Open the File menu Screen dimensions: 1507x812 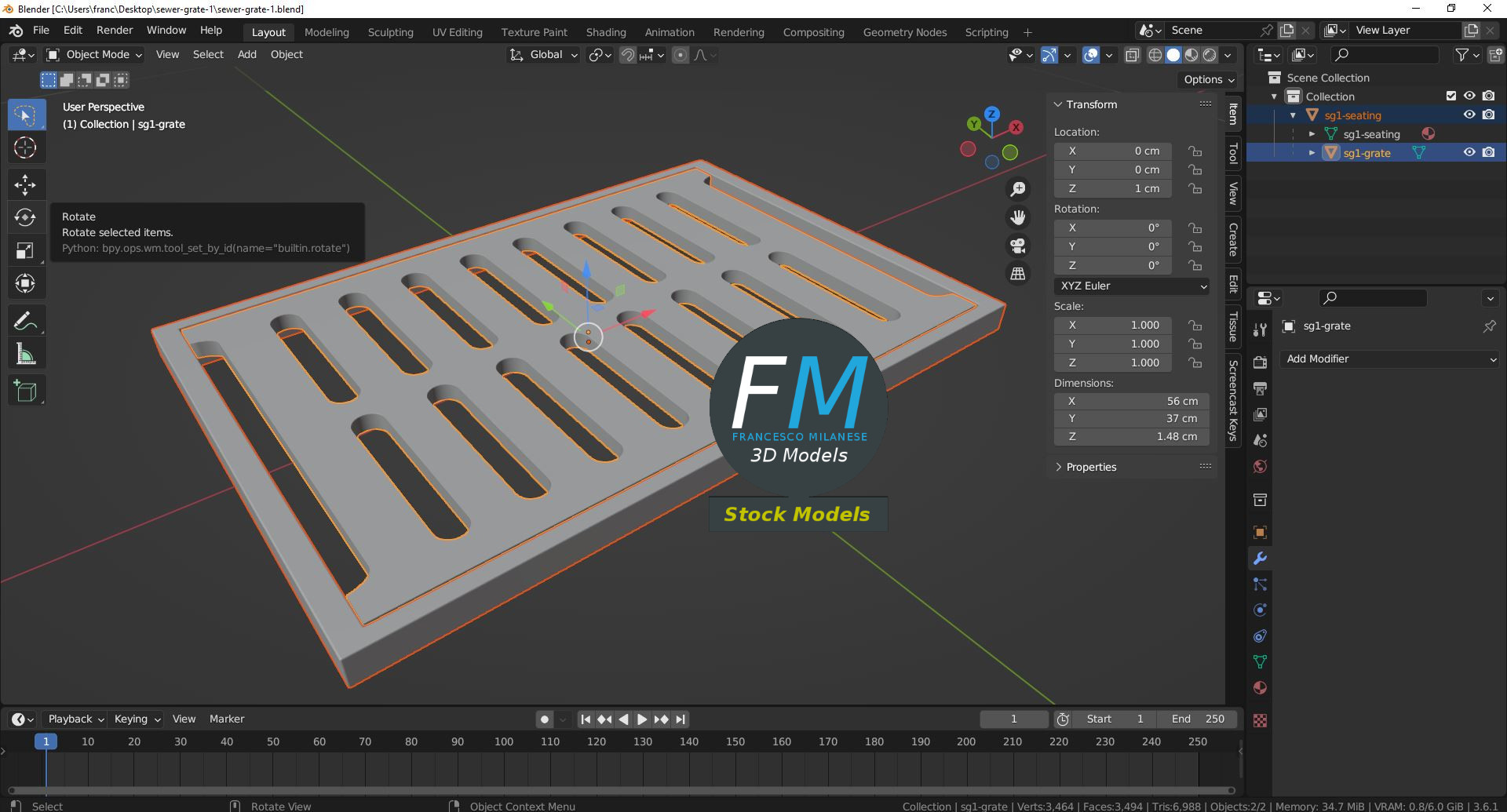pyautogui.click(x=41, y=31)
